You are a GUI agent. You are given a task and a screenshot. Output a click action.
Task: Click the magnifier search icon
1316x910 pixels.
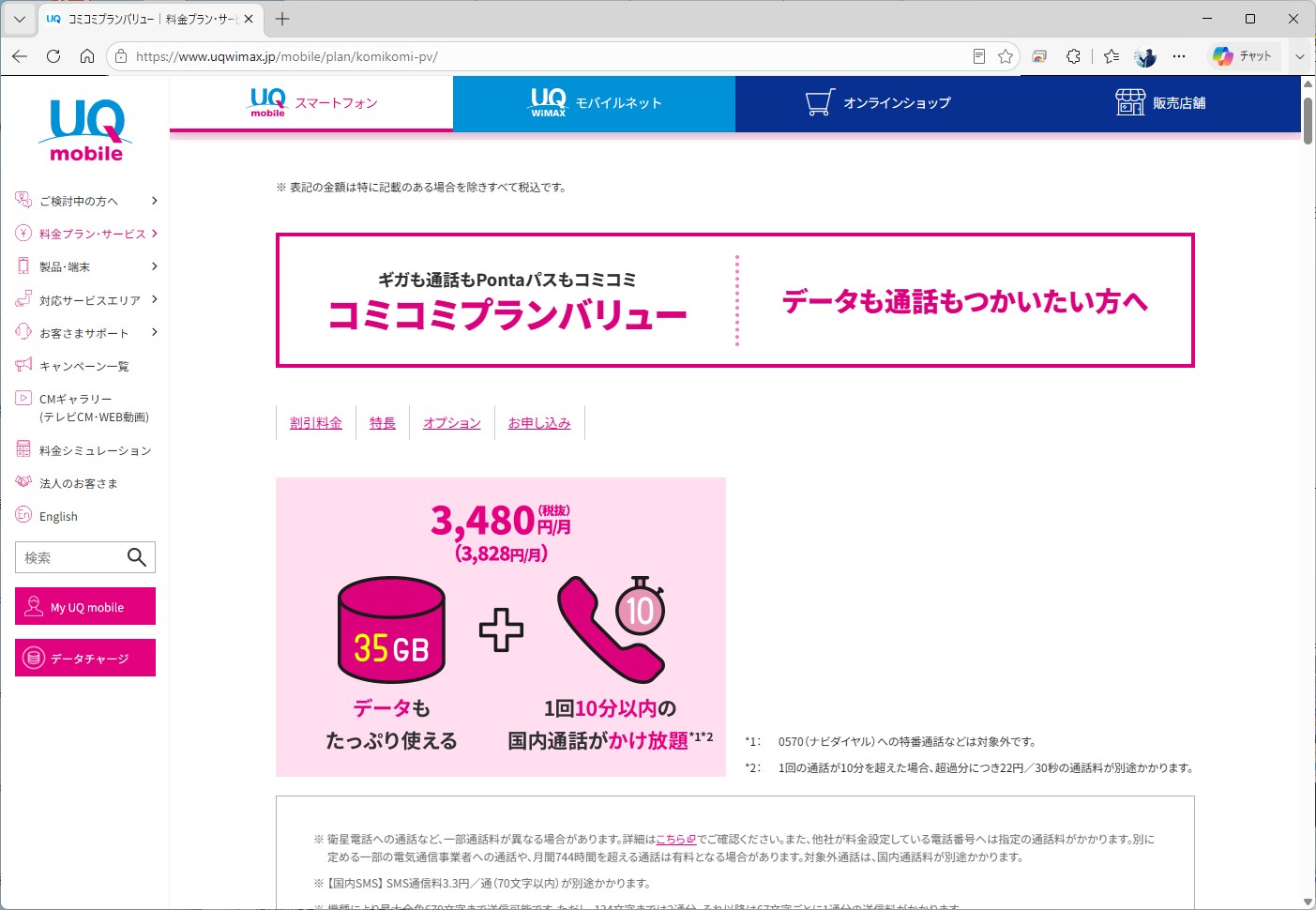[x=137, y=557]
